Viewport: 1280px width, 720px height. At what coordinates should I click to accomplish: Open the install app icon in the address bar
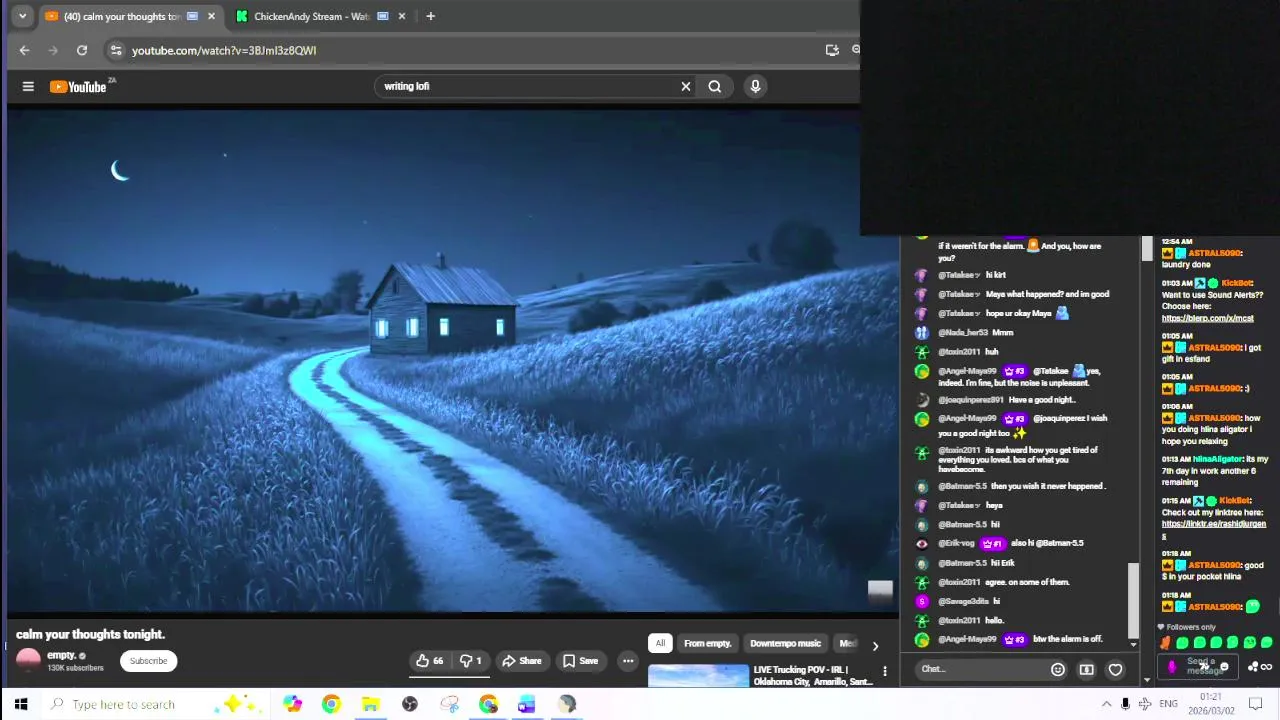tap(832, 50)
